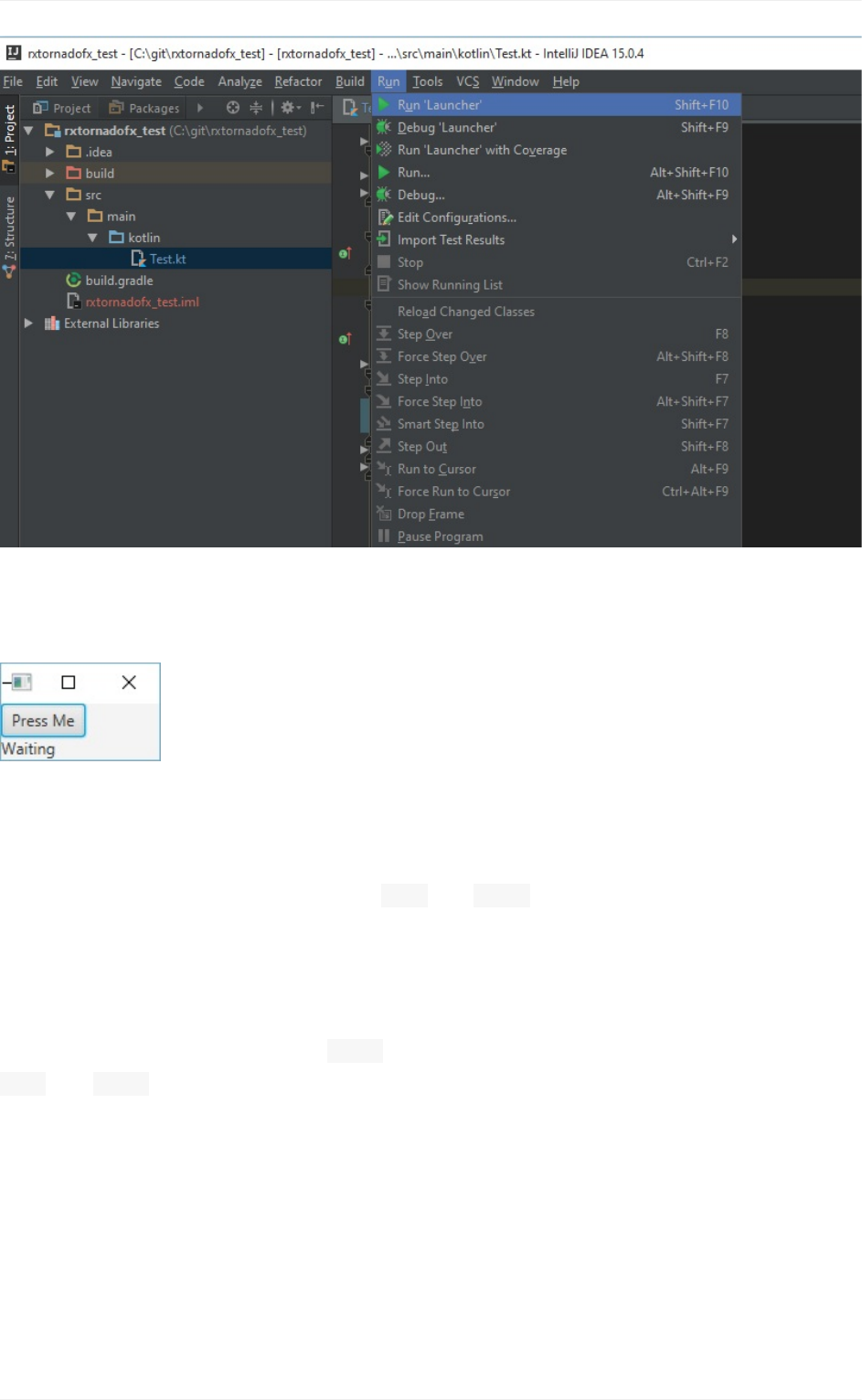Open the Analyze menu

click(x=239, y=81)
